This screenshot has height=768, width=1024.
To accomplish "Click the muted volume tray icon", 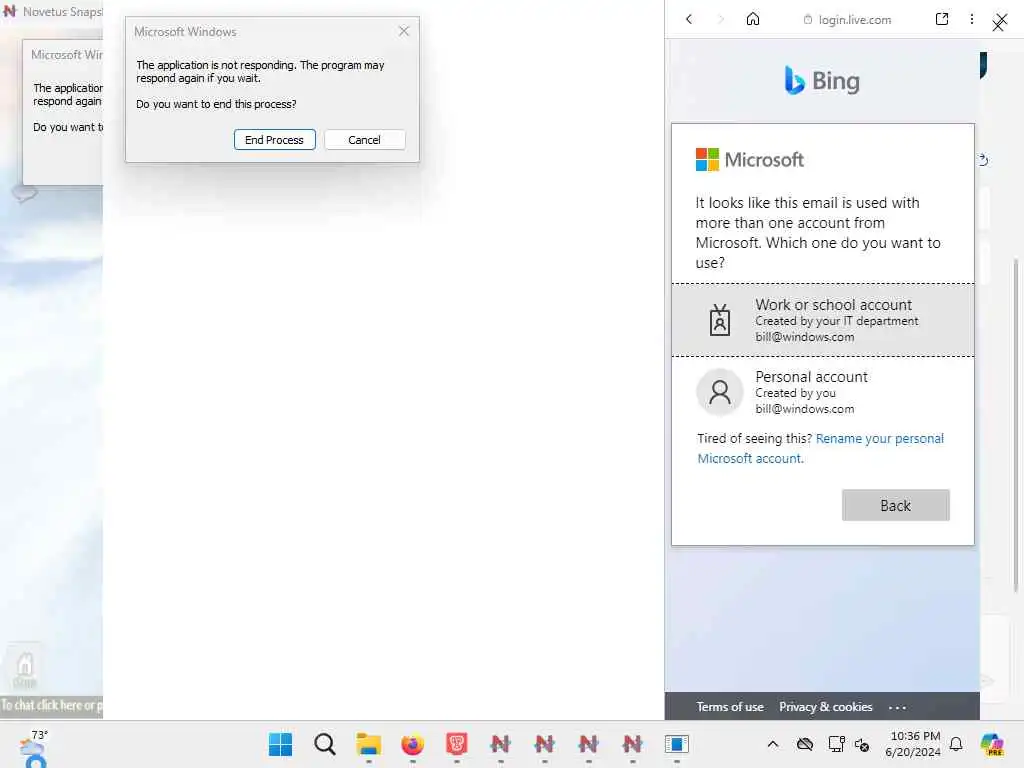I will (862, 744).
